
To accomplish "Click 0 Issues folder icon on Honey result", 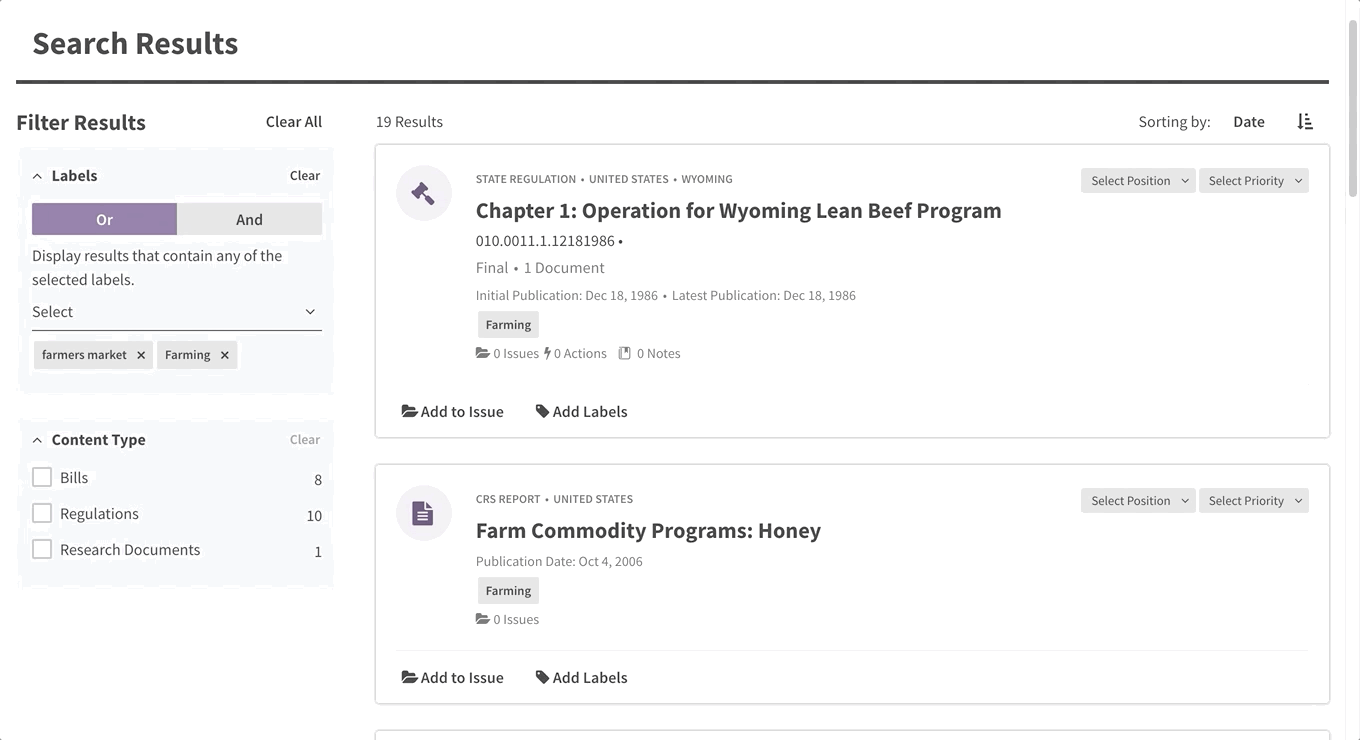I will coord(483,619).
